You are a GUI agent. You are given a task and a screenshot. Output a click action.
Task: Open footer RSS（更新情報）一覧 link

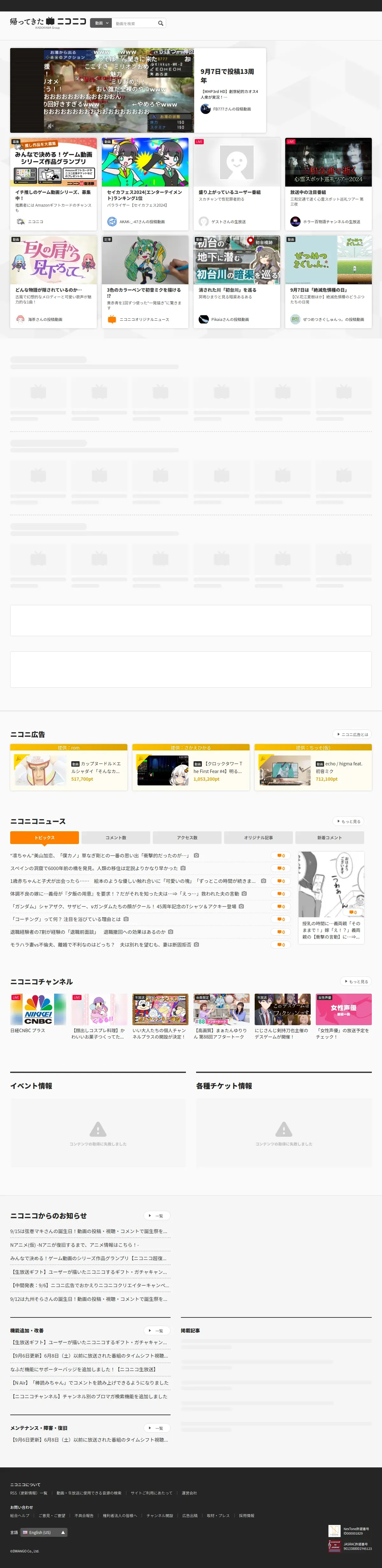29,1493
